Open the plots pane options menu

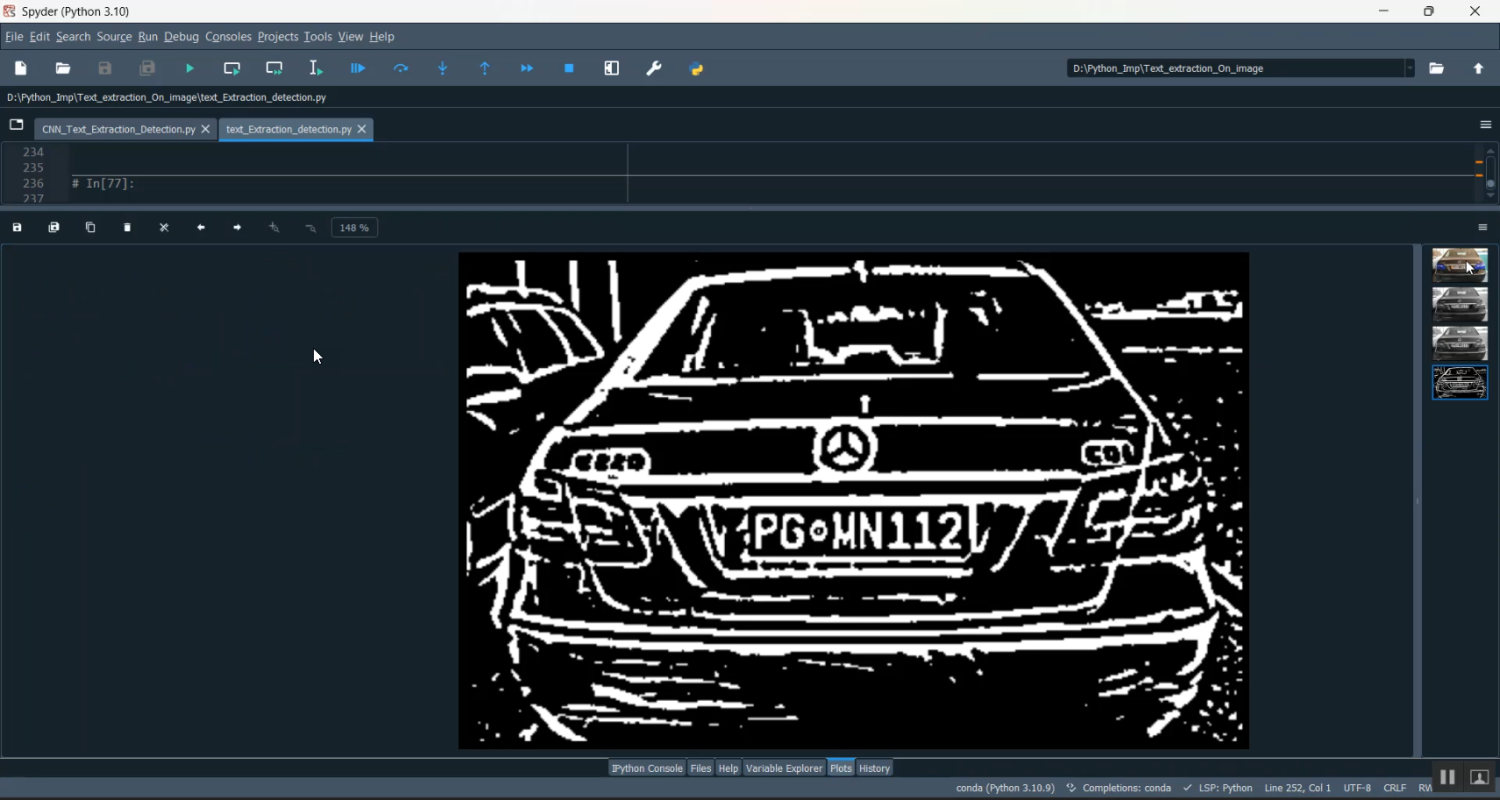(1484, 228)
